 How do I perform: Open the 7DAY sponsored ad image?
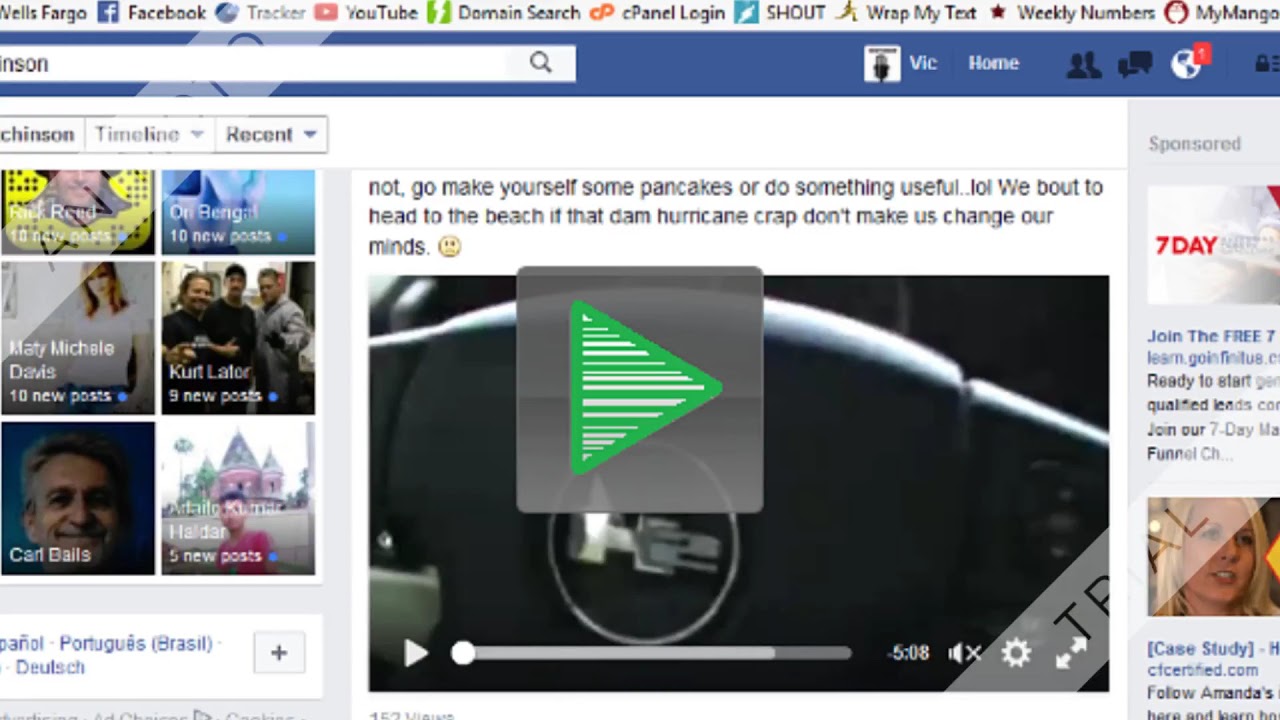(x=1213, y=245)
